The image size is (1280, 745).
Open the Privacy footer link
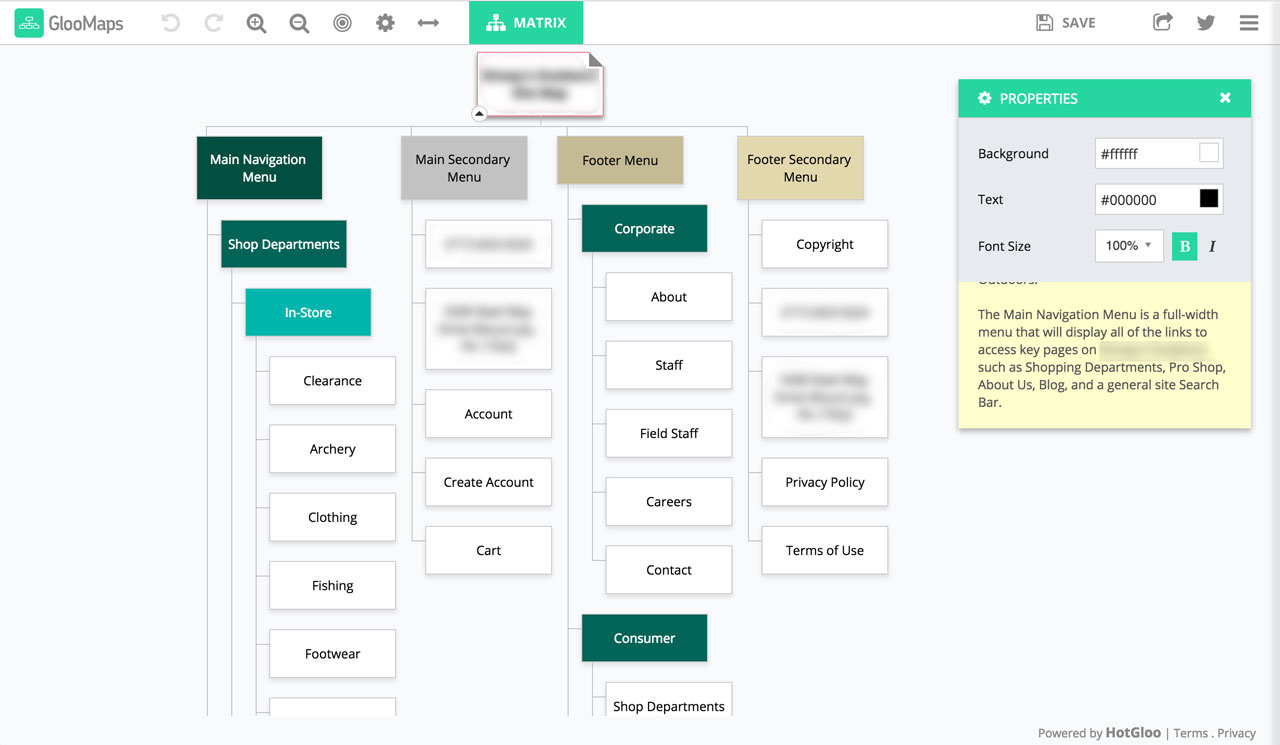(1236, 733)
